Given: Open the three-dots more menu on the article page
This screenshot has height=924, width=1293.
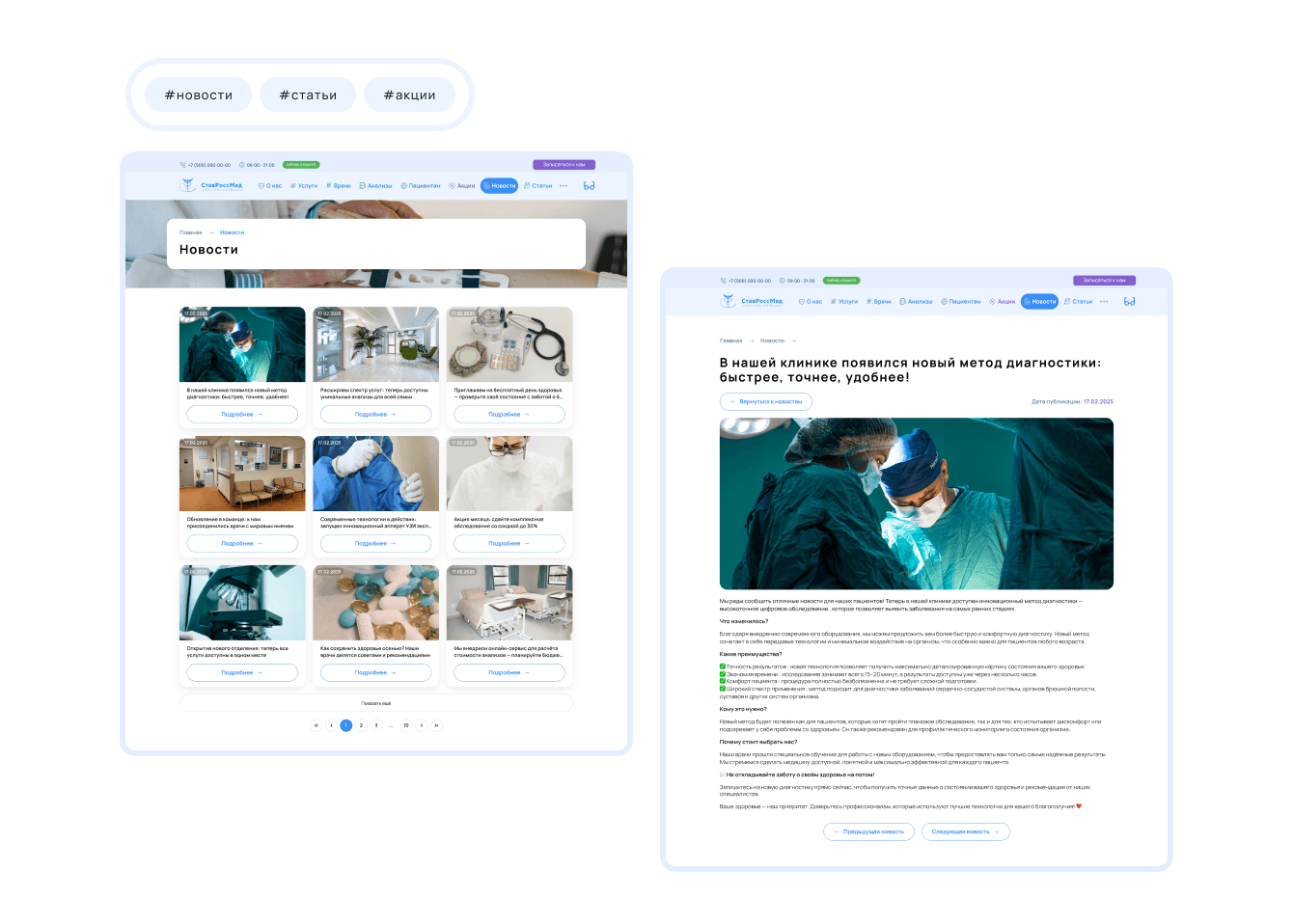Looking at the screenshot, I should click(x=1104, y=301).
